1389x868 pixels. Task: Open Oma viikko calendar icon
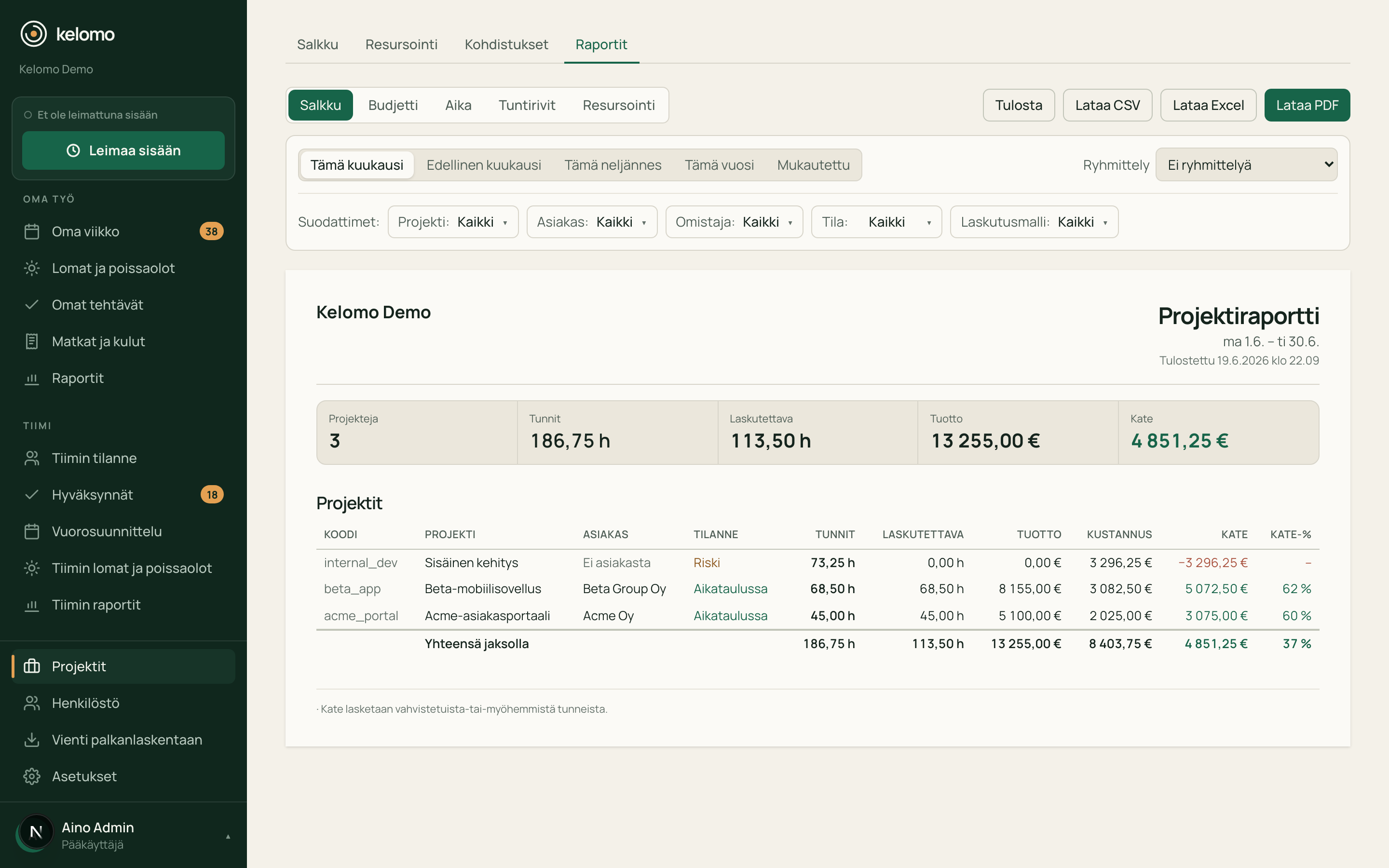(31, 231)
